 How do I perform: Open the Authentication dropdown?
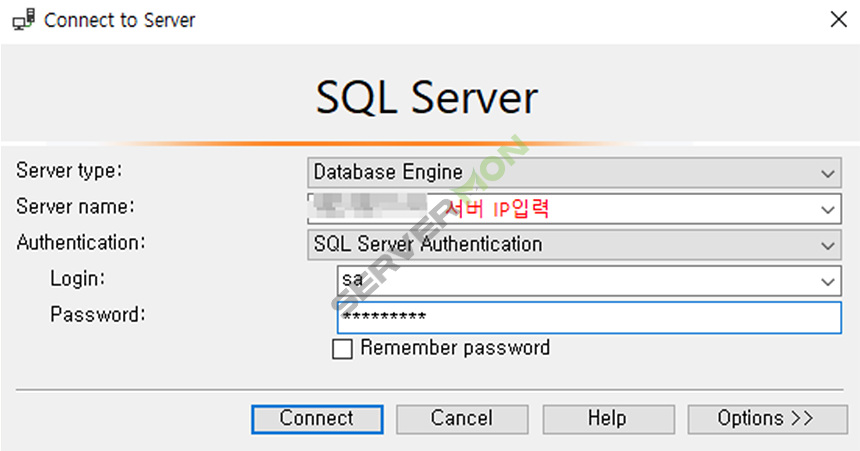click(574, 245)
